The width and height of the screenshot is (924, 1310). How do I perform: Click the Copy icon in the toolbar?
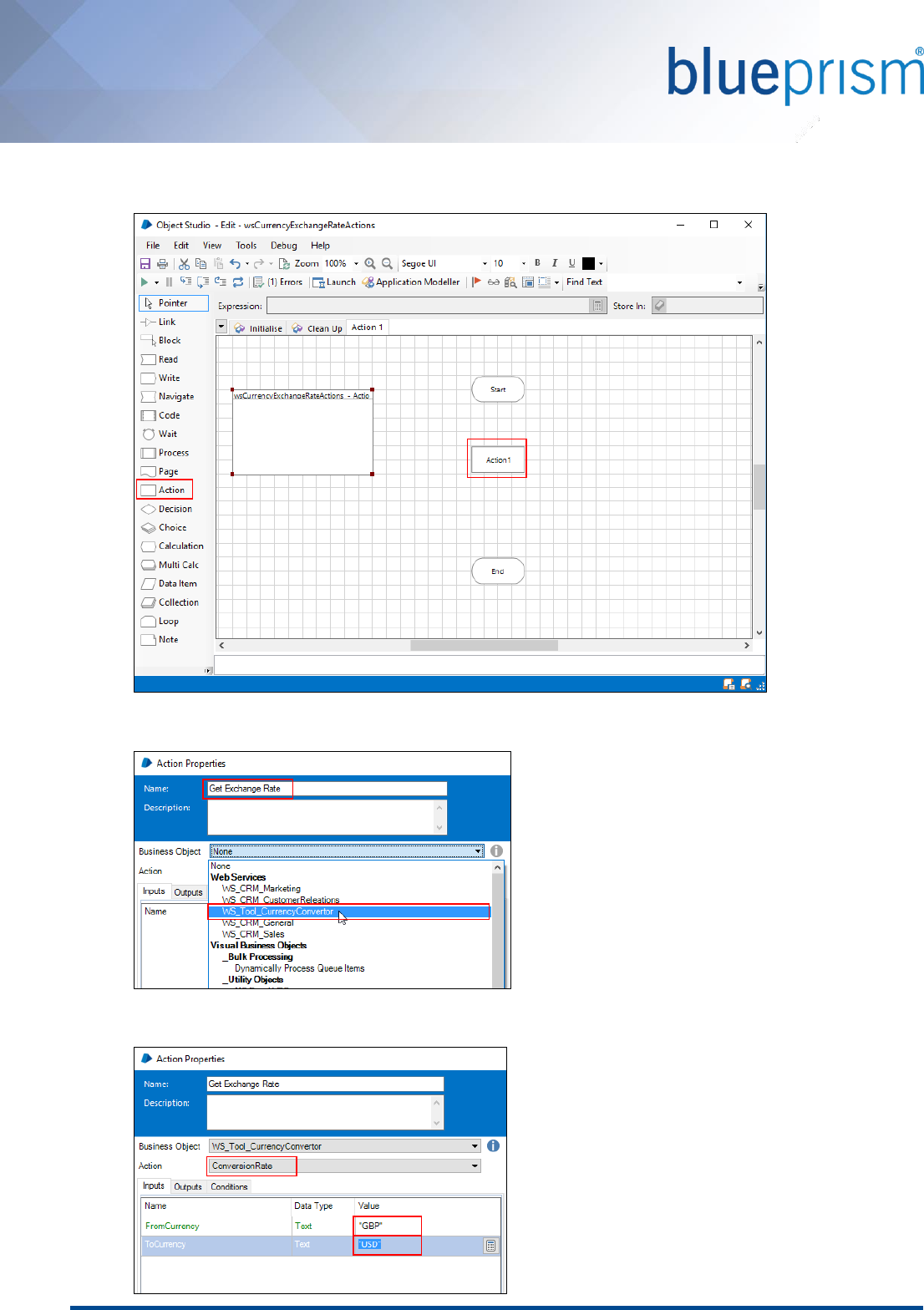201,264
